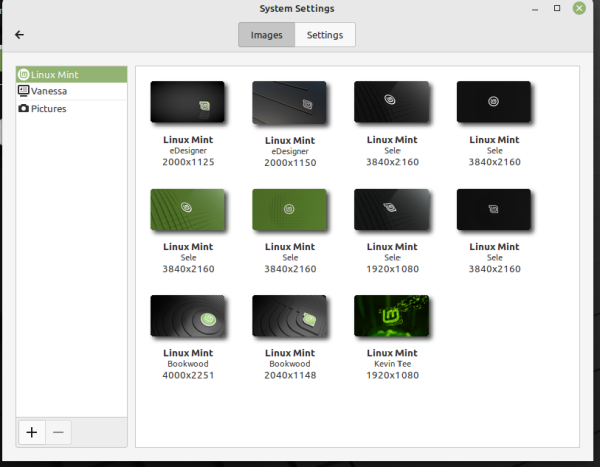600x467 pixels.
Task: Choose the eDesigner 2000x1150 wallpaper
Action: (x=290, y=102)
